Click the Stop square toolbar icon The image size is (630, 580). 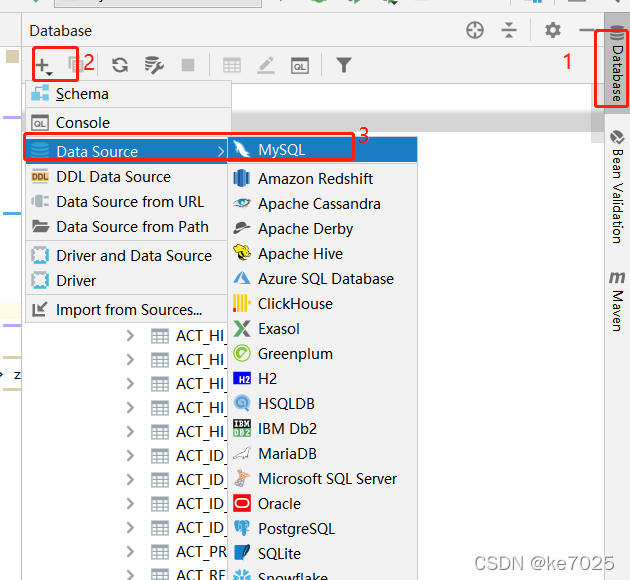pyautogui.click(x=188, y=65)
